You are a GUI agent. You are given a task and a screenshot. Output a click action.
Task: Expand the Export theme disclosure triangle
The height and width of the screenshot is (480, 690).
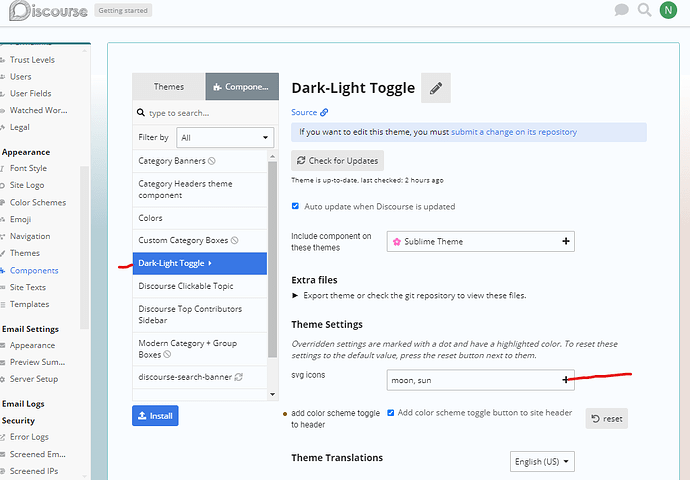(295, 296)
